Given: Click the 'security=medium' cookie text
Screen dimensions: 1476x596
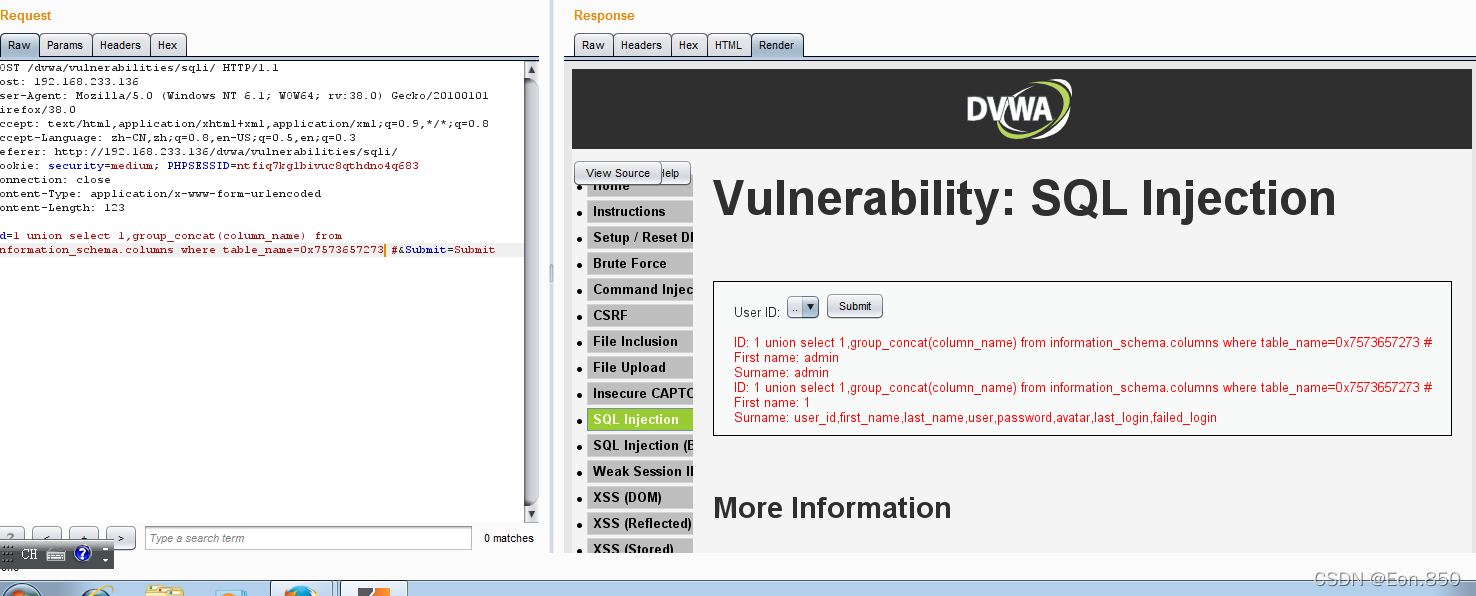Looking at the screenshot, I should point(103,166).
